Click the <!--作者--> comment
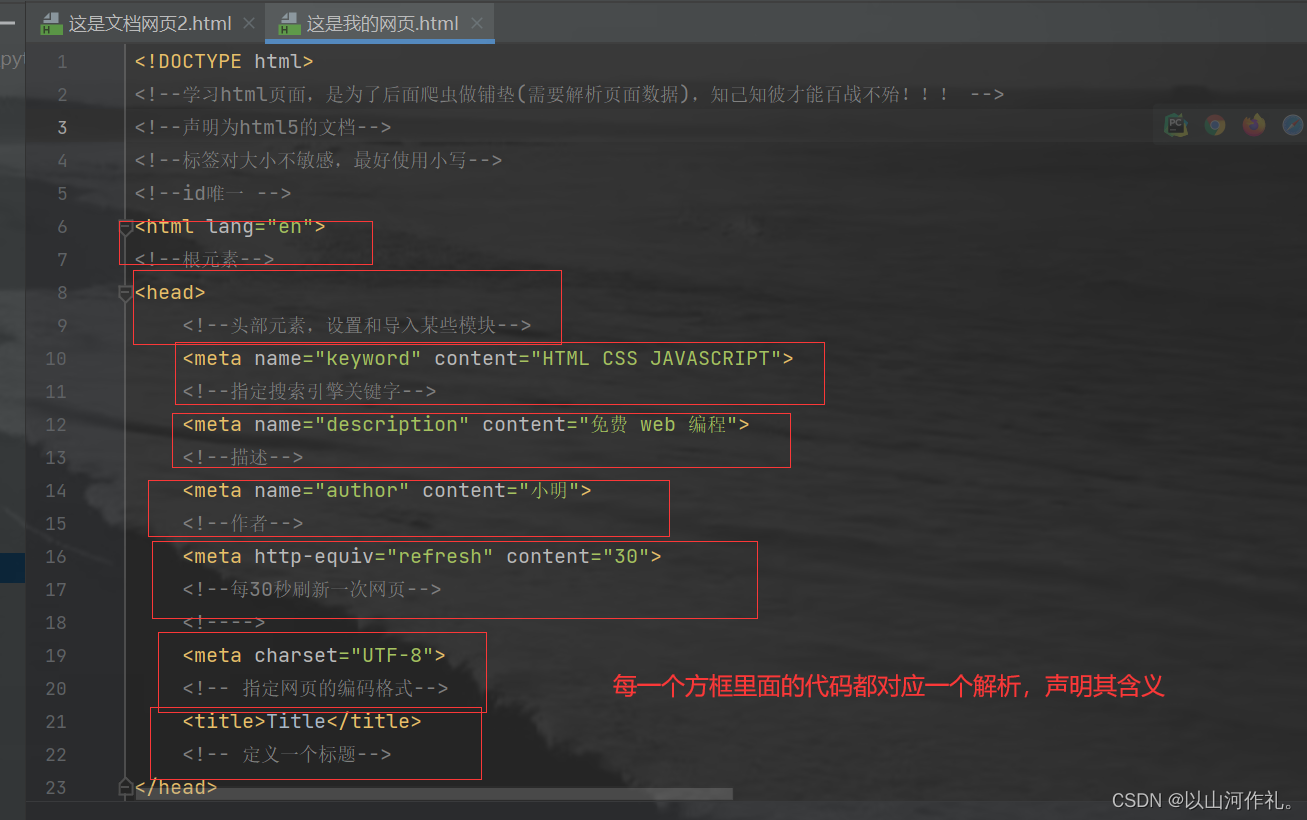1307x820 pixels. (x=243, y=524)
